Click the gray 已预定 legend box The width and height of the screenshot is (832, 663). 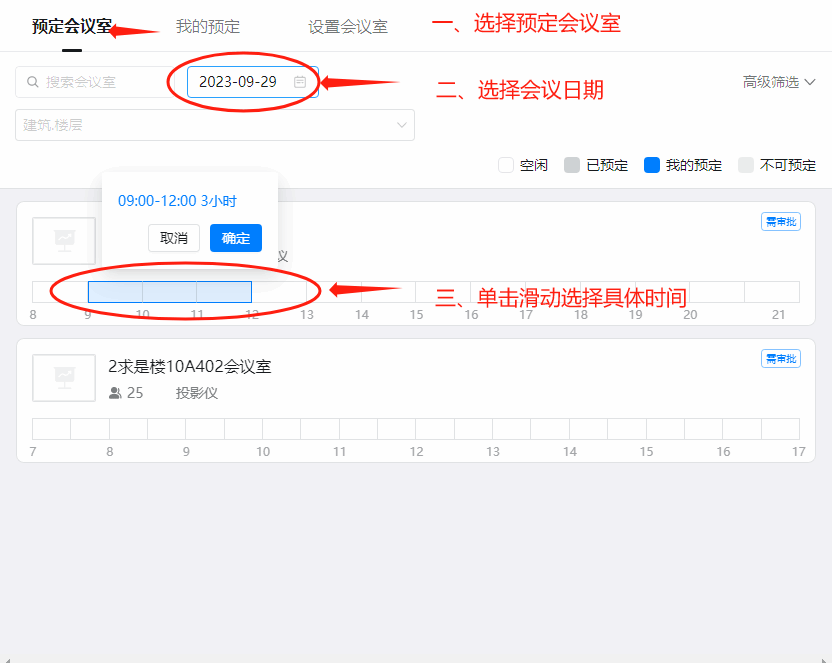point(572,165)
